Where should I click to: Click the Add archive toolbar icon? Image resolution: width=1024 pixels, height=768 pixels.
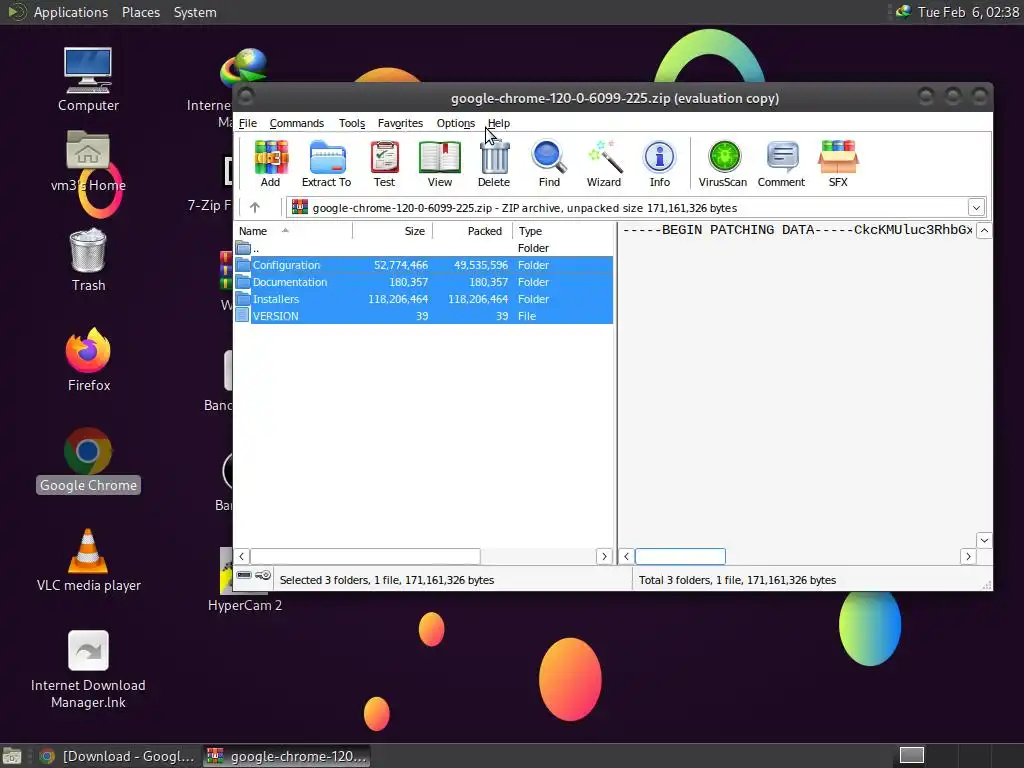coord(270,164)
